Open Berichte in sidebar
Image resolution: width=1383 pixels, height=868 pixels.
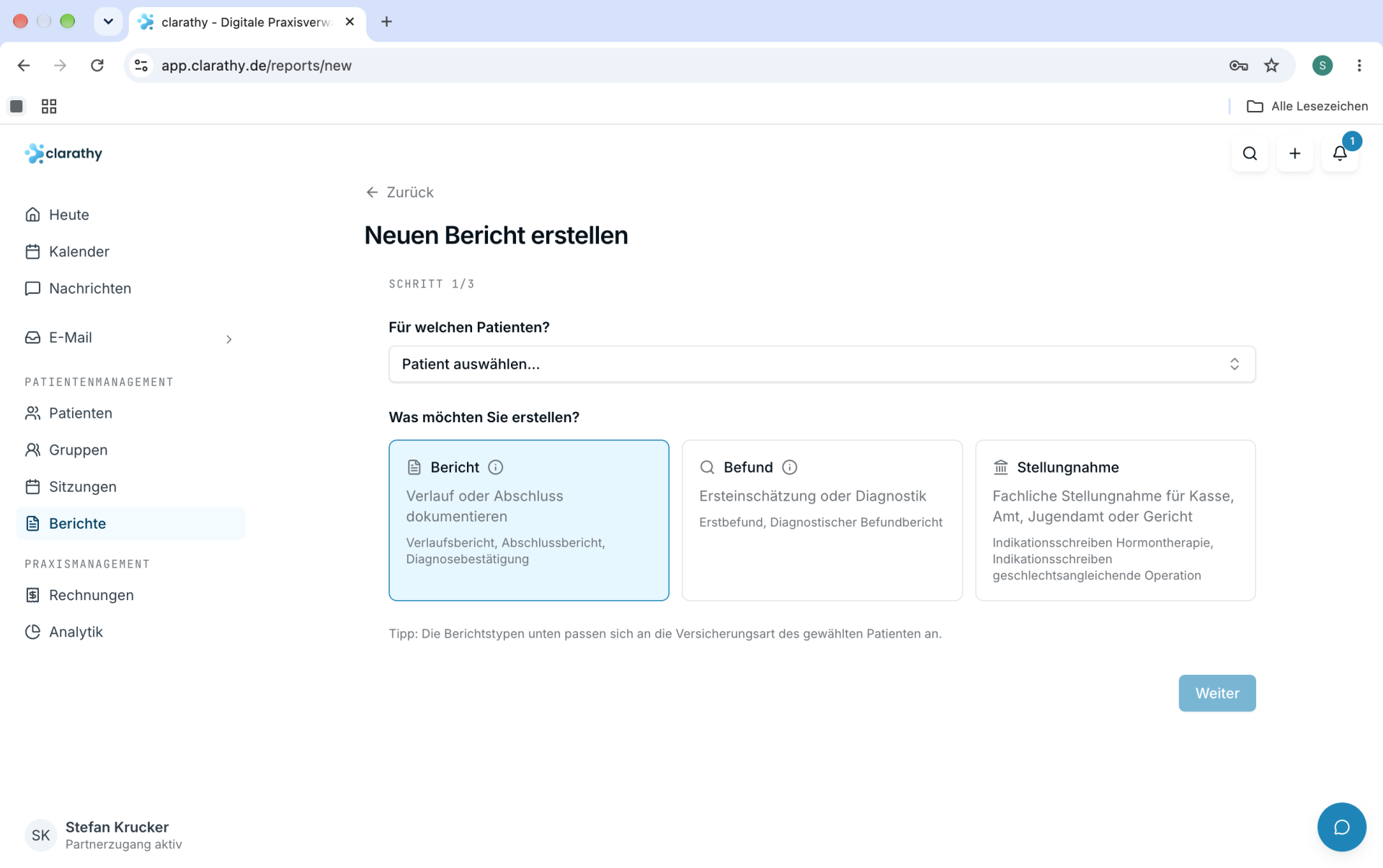130,523
